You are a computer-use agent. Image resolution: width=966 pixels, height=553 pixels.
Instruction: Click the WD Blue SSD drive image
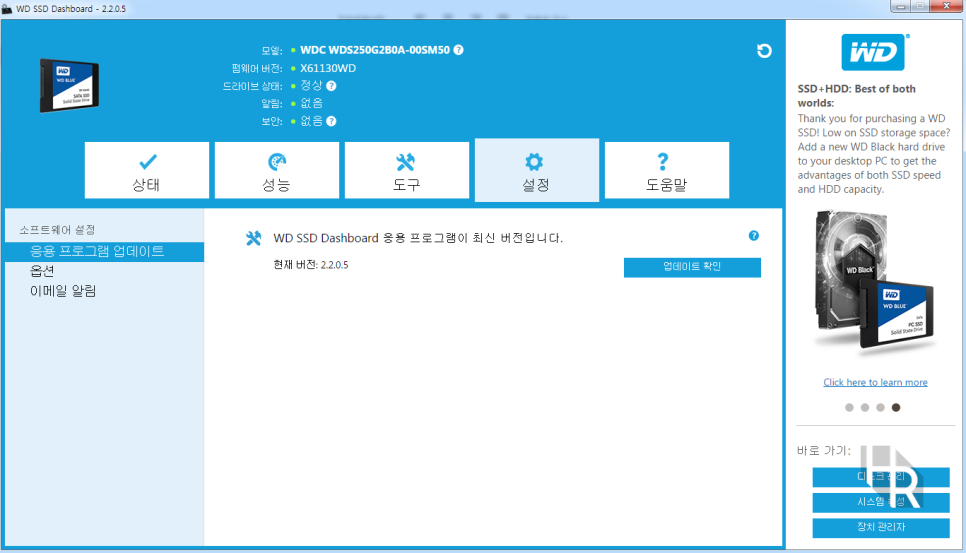(69, 86)
